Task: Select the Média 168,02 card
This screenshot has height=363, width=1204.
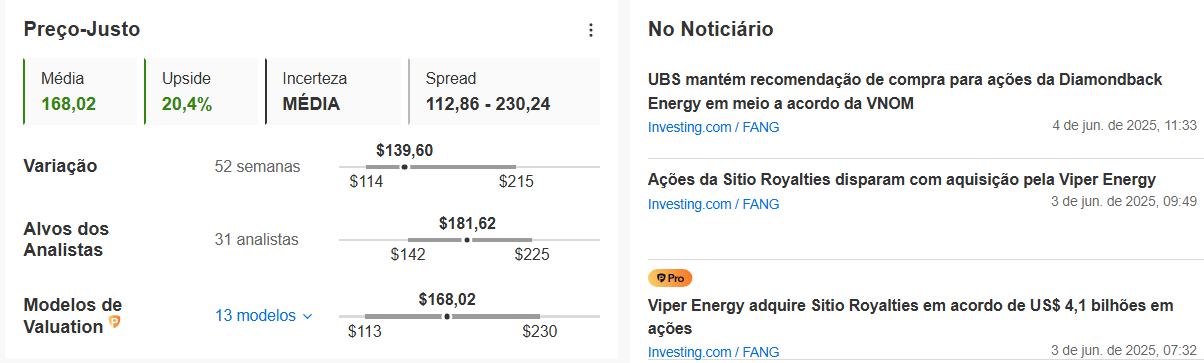Action: [x=80, y=91]
